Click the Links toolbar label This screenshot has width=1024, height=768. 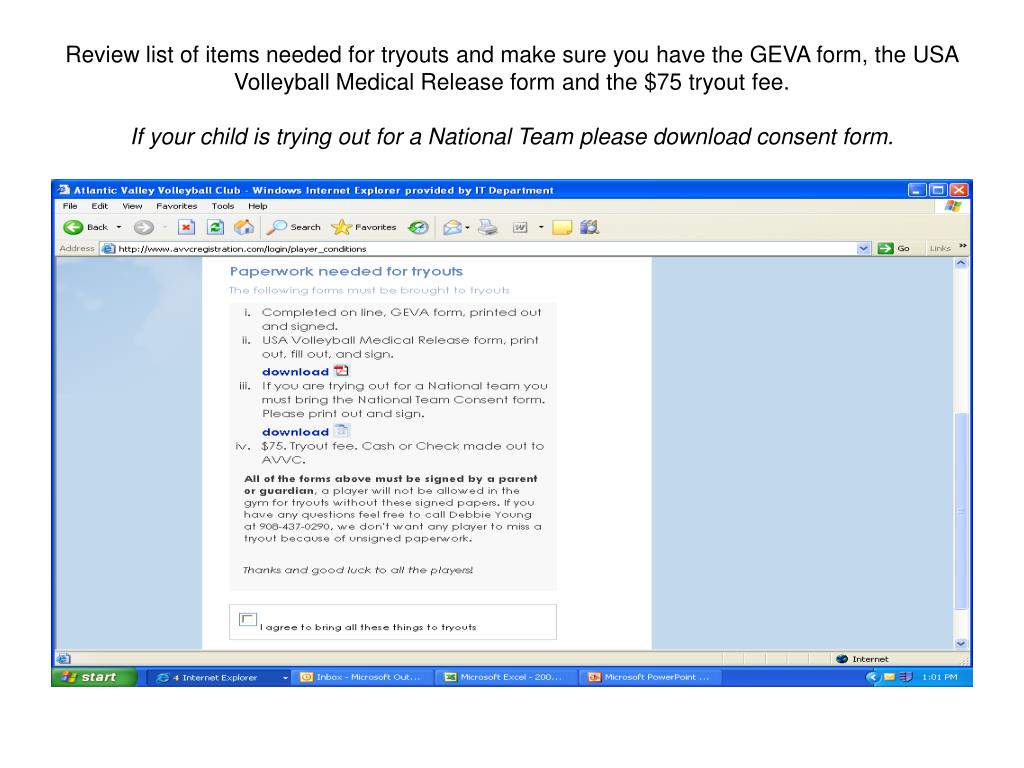[940, 248]
